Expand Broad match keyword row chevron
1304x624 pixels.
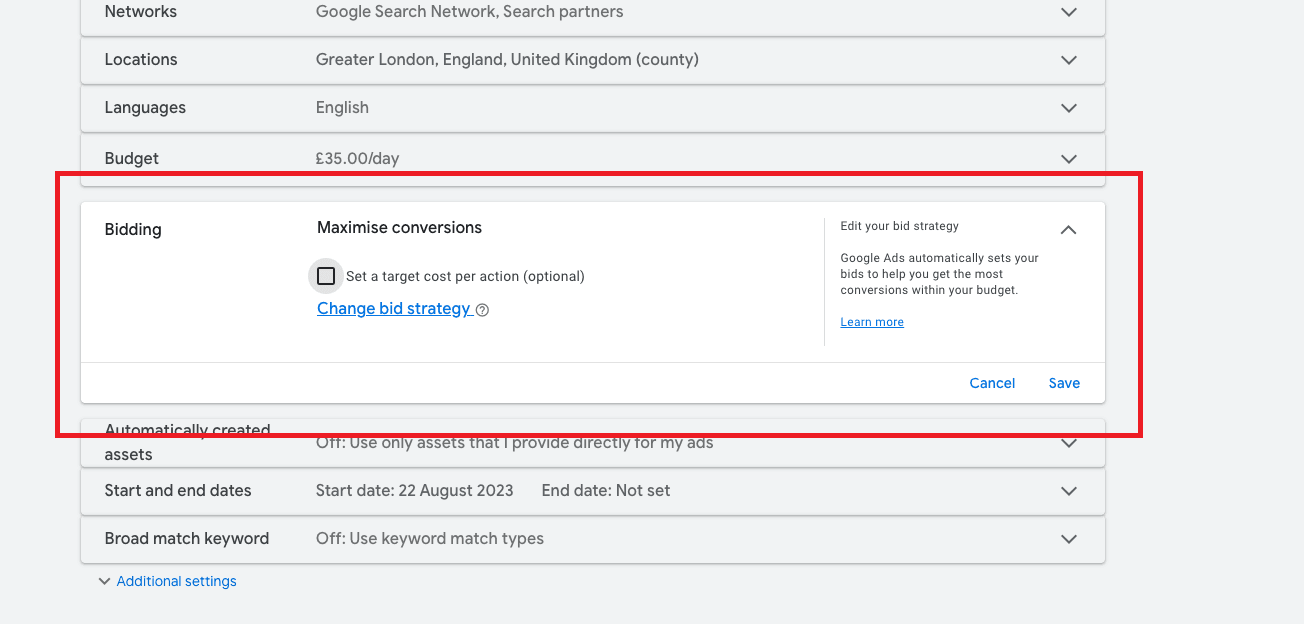[x=1068, y=539]
